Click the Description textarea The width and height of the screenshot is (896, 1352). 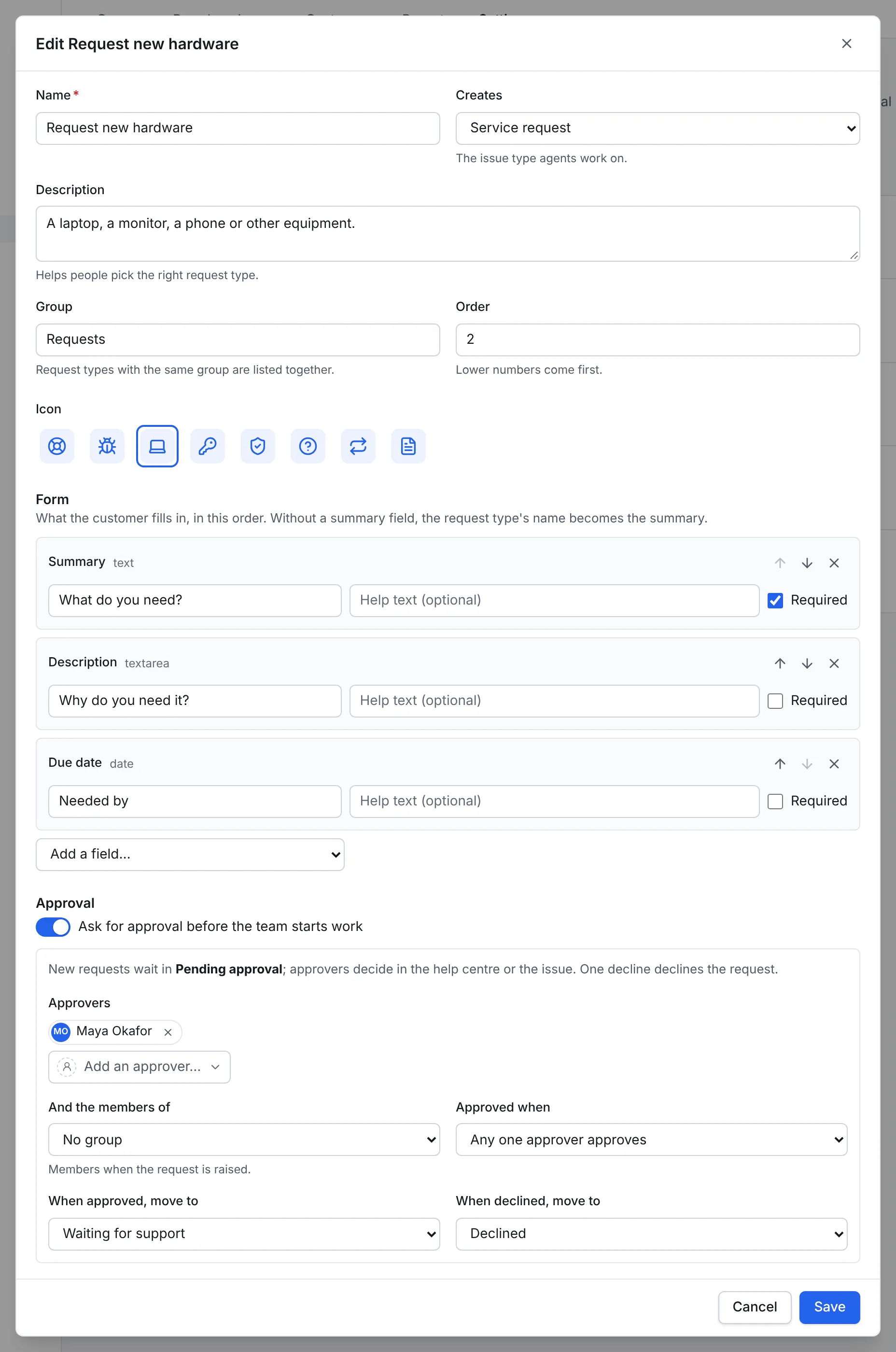click(448, 234)
